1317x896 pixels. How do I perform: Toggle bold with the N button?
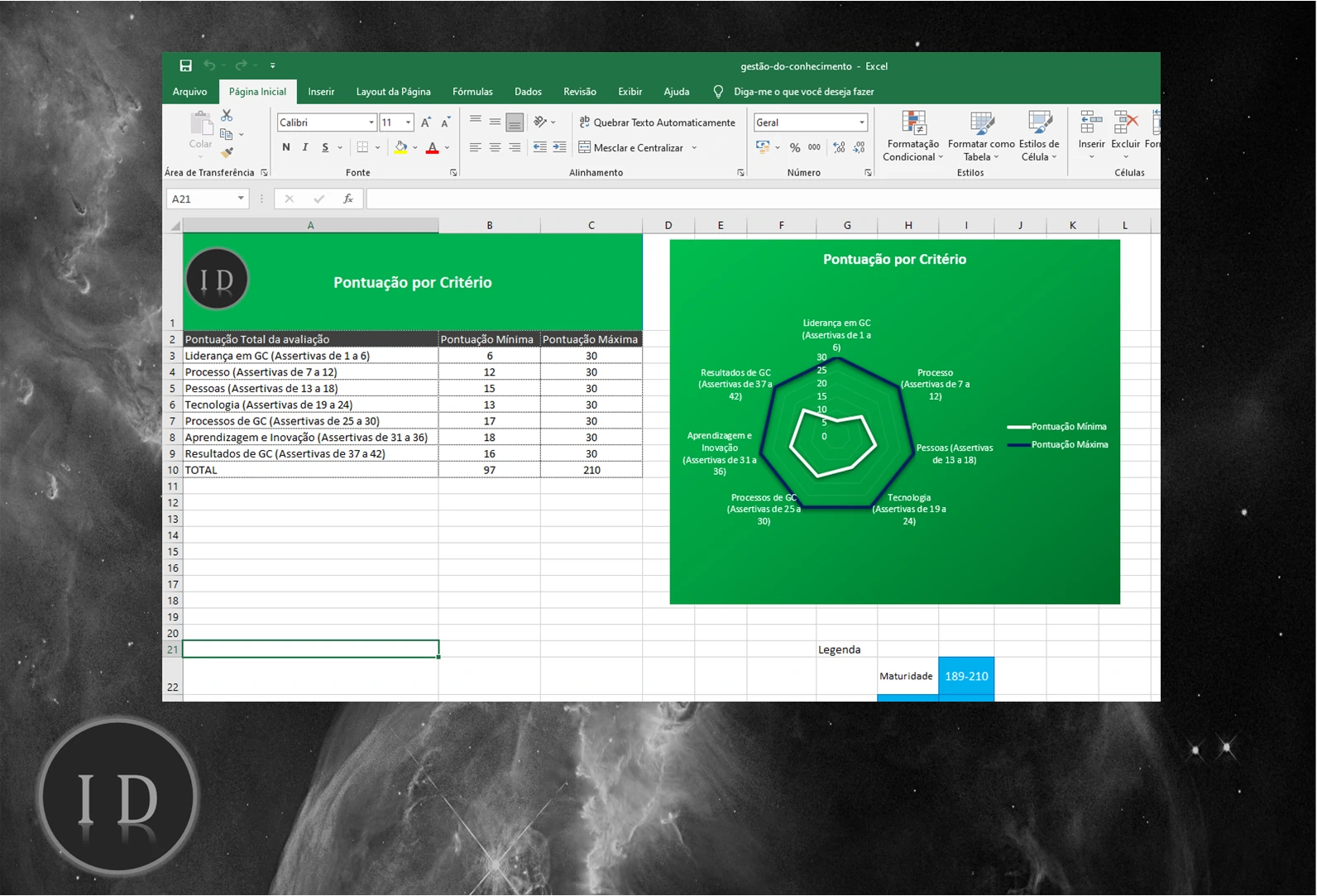click(x=286, y=147)
